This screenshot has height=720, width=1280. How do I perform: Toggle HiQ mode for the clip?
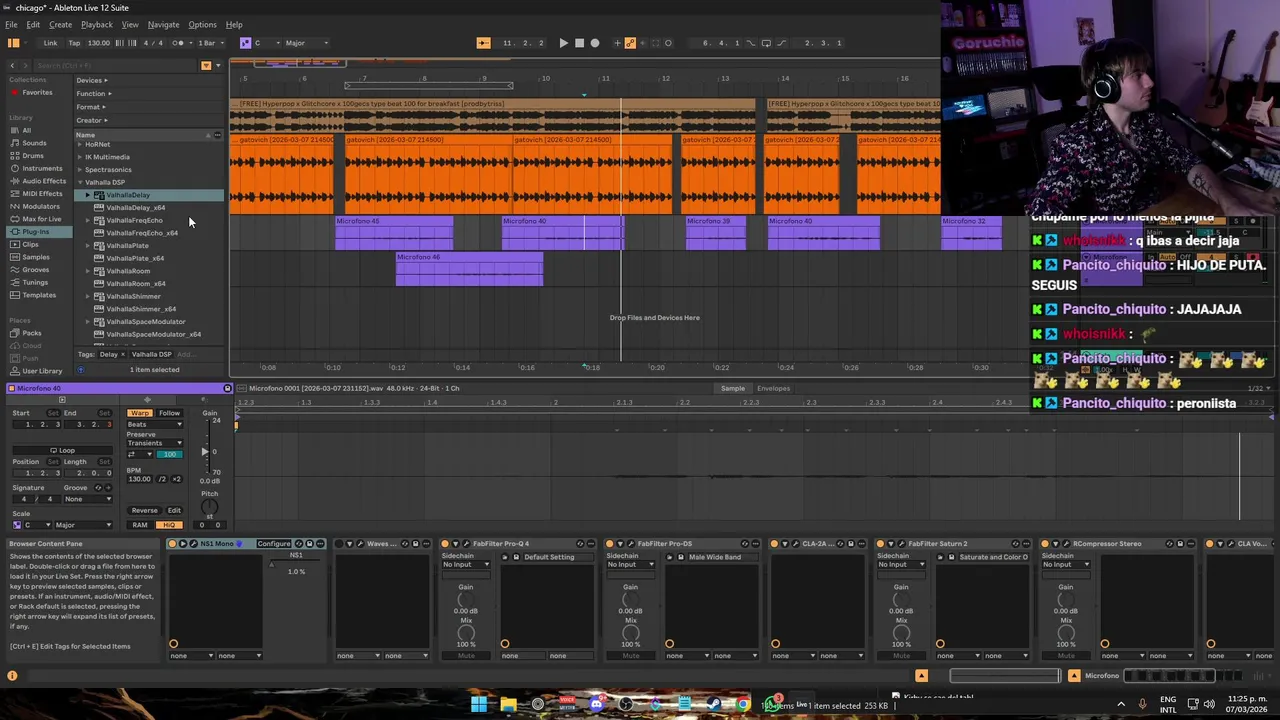coord(168,525)
